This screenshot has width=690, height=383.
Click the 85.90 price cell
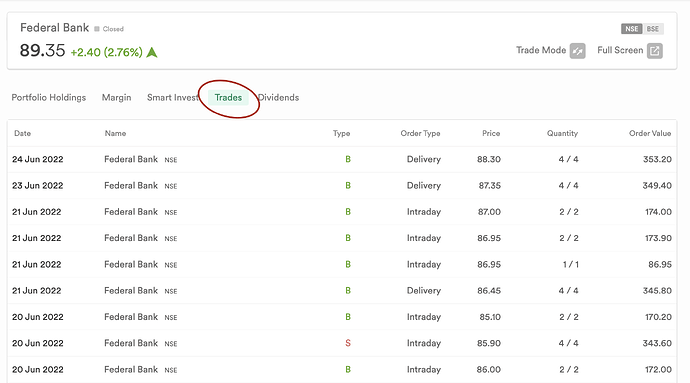pyautogui.click(x=489, y=343)
